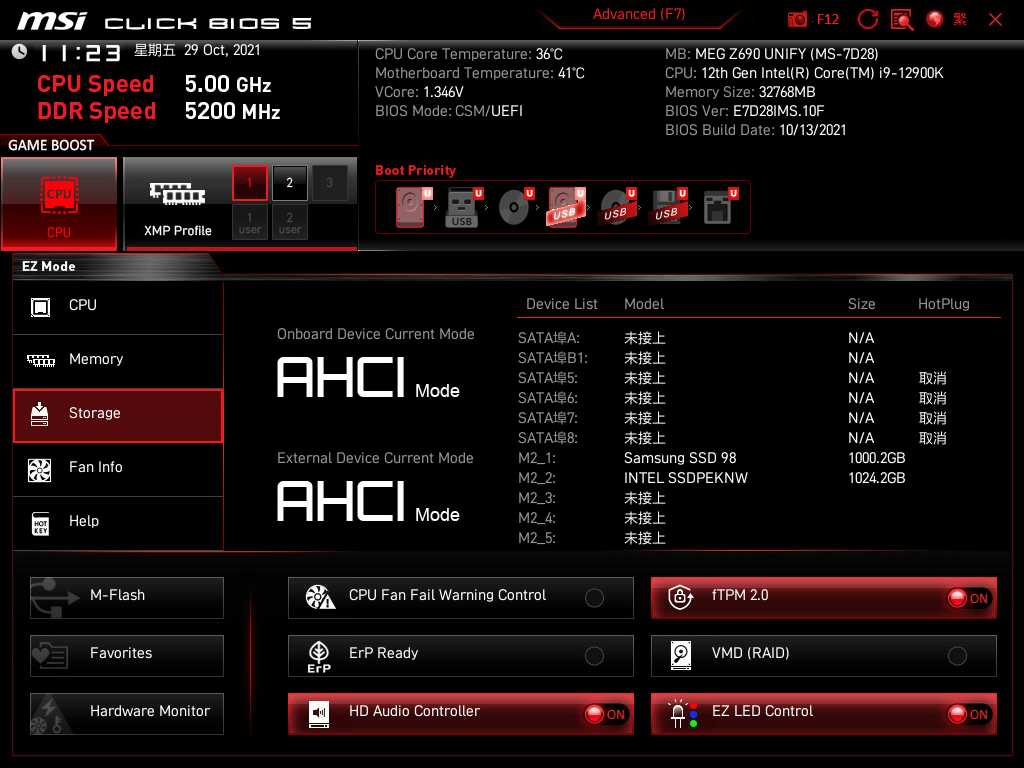1024x768 pixels.
Task: Click the system clock icon
Action: tap(20, 52)
